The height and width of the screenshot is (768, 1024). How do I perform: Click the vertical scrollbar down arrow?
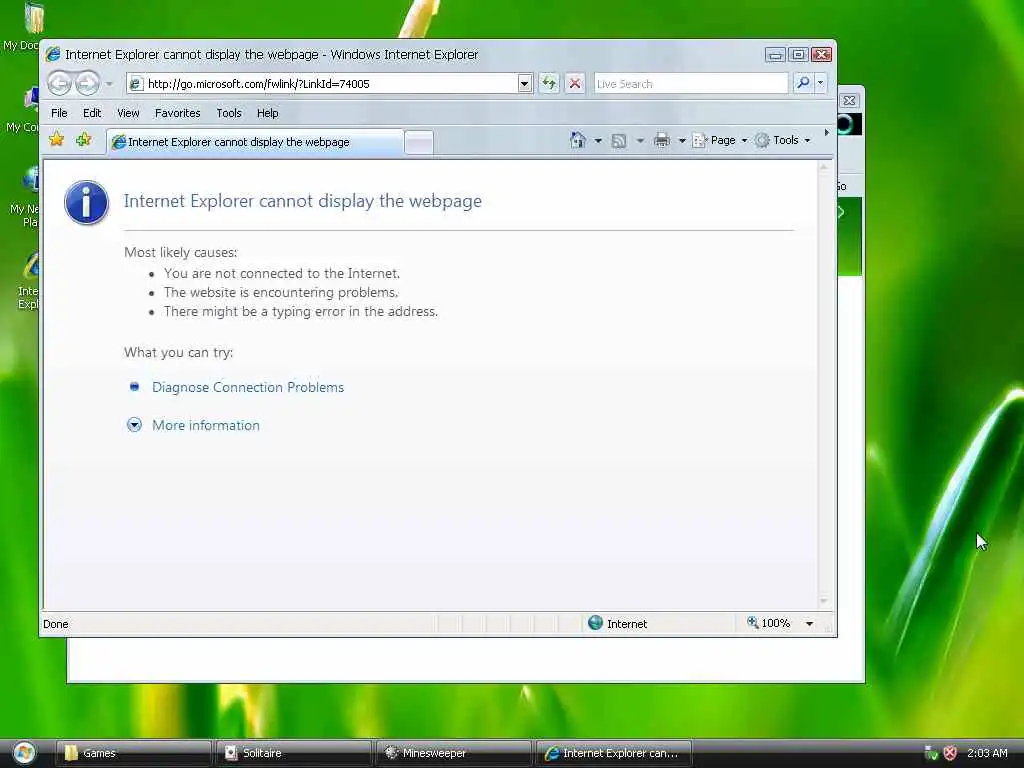[824, 601]
